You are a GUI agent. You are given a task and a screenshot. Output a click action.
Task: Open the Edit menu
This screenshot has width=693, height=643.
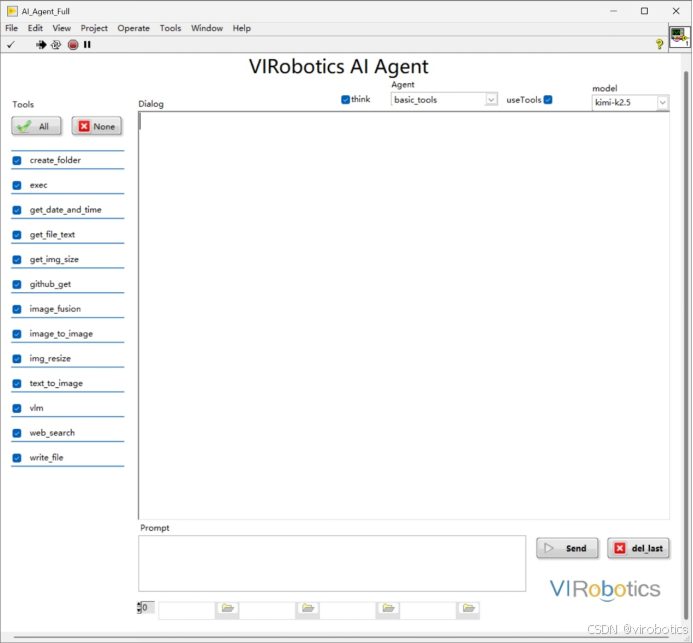click(x=35, y=28)
